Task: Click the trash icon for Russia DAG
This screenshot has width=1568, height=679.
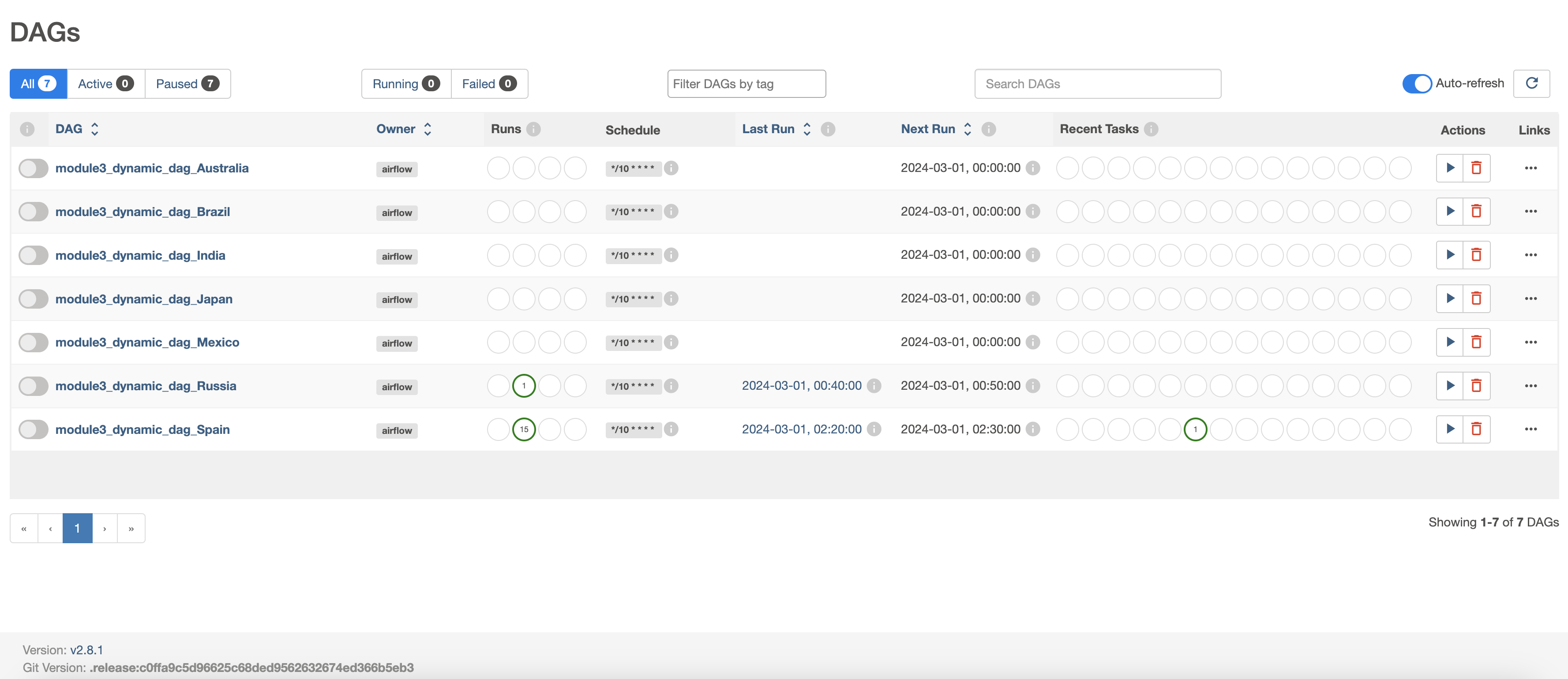Action: point(1476,385)
